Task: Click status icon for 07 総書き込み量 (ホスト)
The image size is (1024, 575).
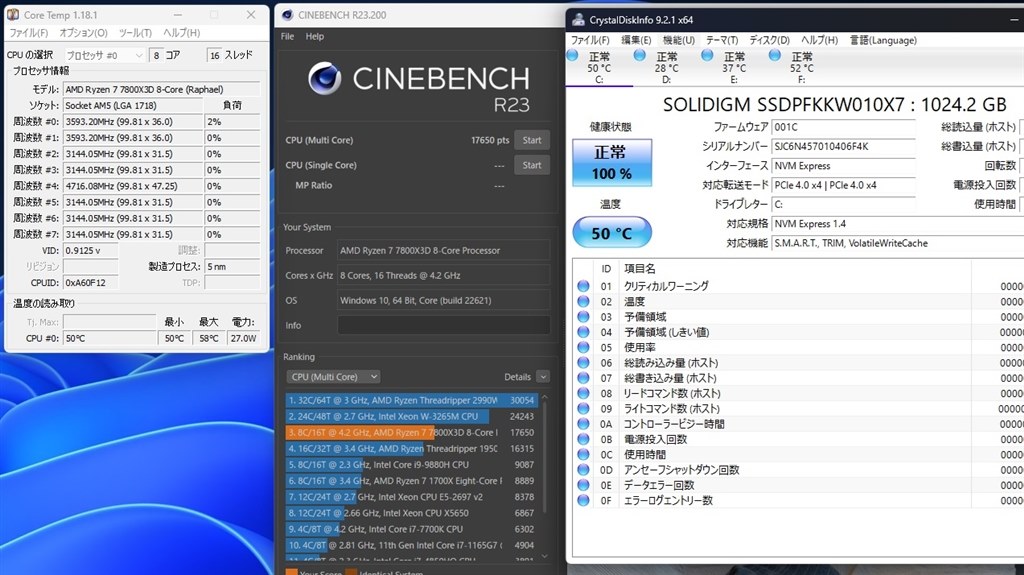Action: 583,378
